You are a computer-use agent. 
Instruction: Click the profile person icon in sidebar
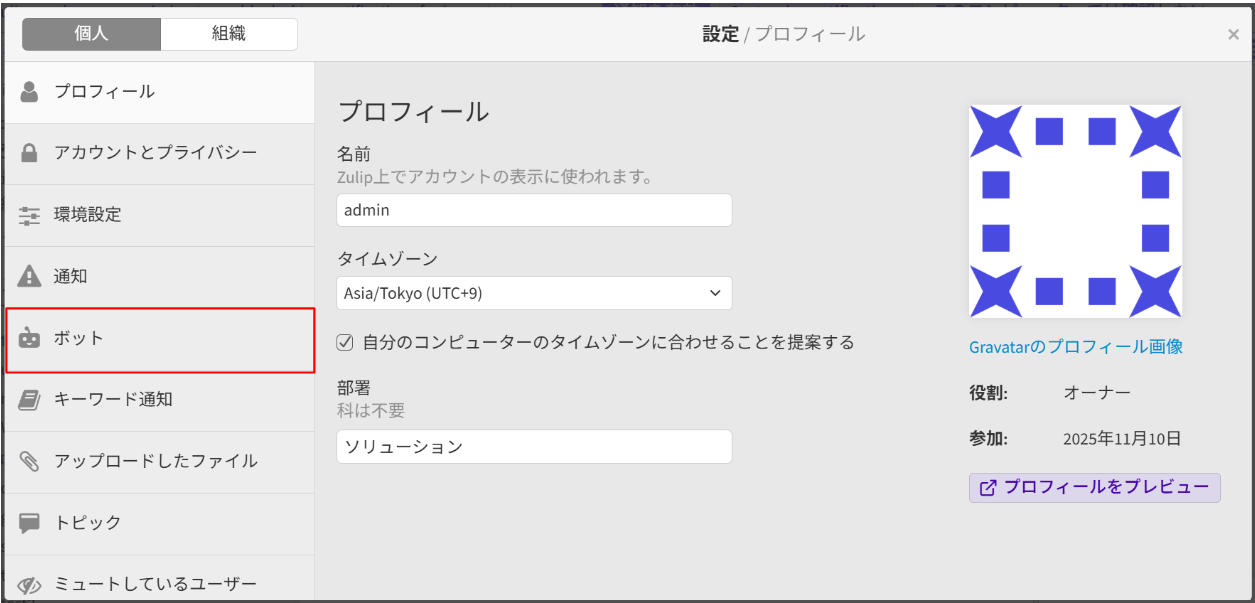tap(30, 92)
